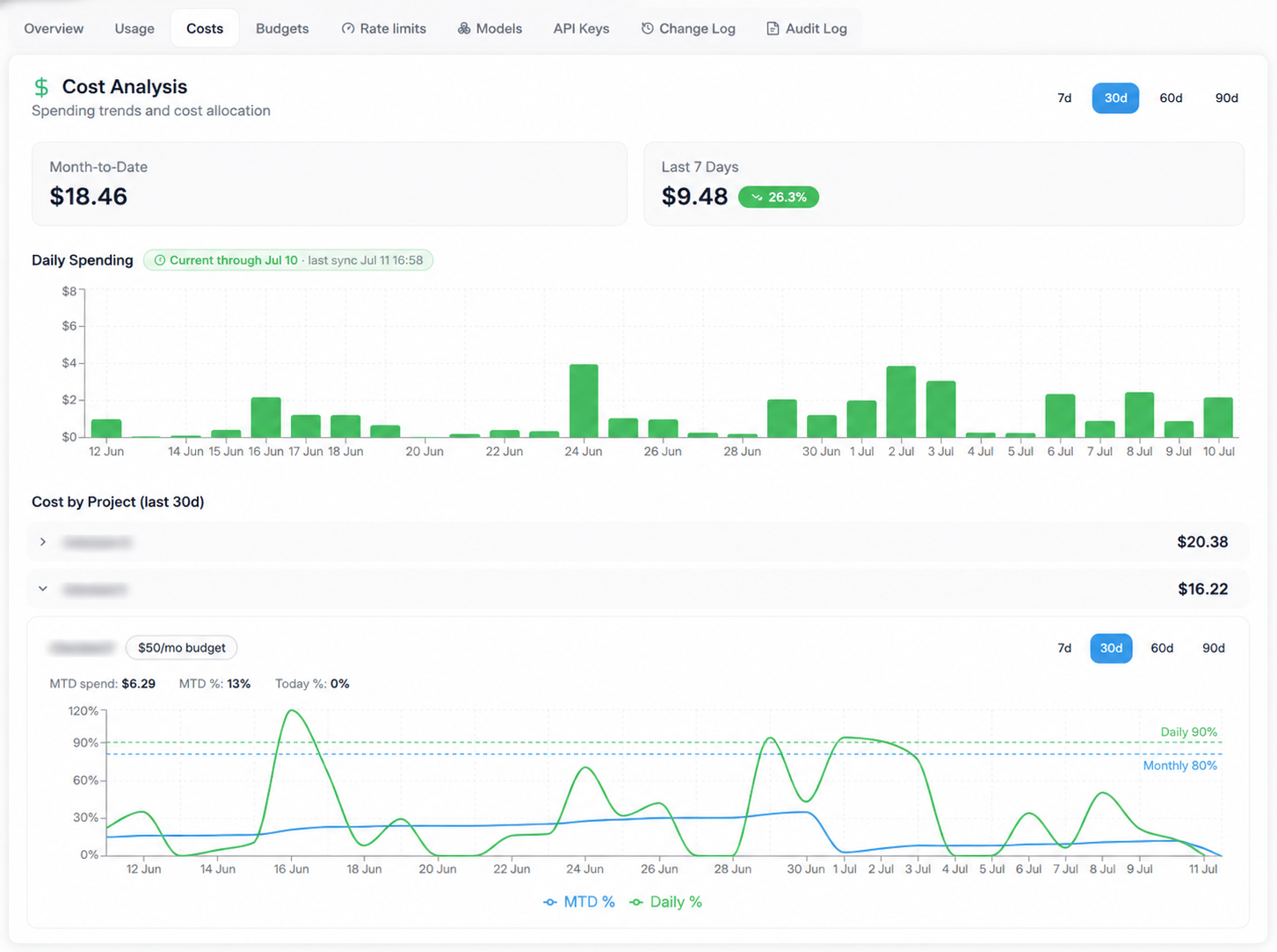
Task: Go to the Rate limits tab
Action: (383, 28)
